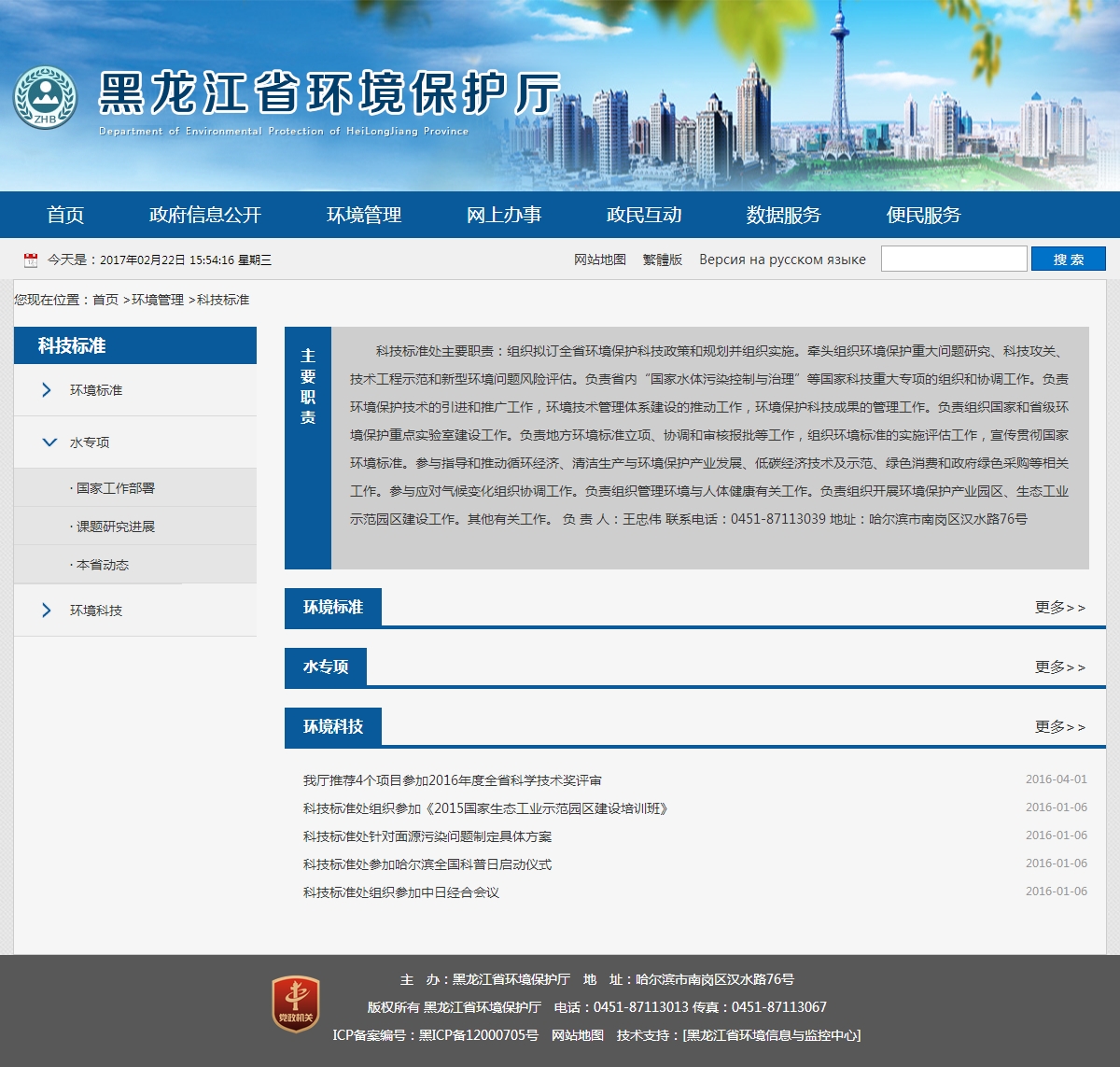
Task: Switch to the Russian language version link
Action: click(x=782, y=260)
